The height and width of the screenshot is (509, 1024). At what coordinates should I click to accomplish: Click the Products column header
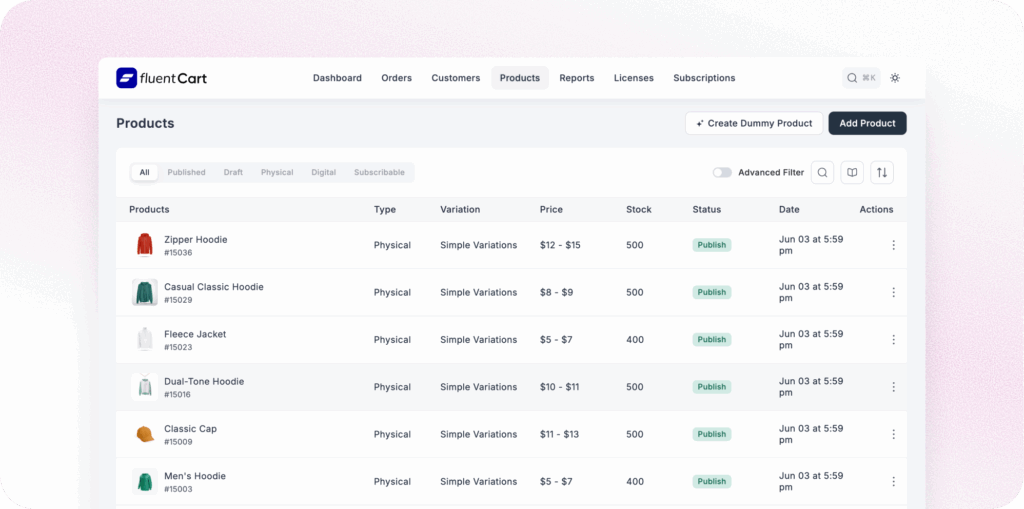tap(149, 210)
